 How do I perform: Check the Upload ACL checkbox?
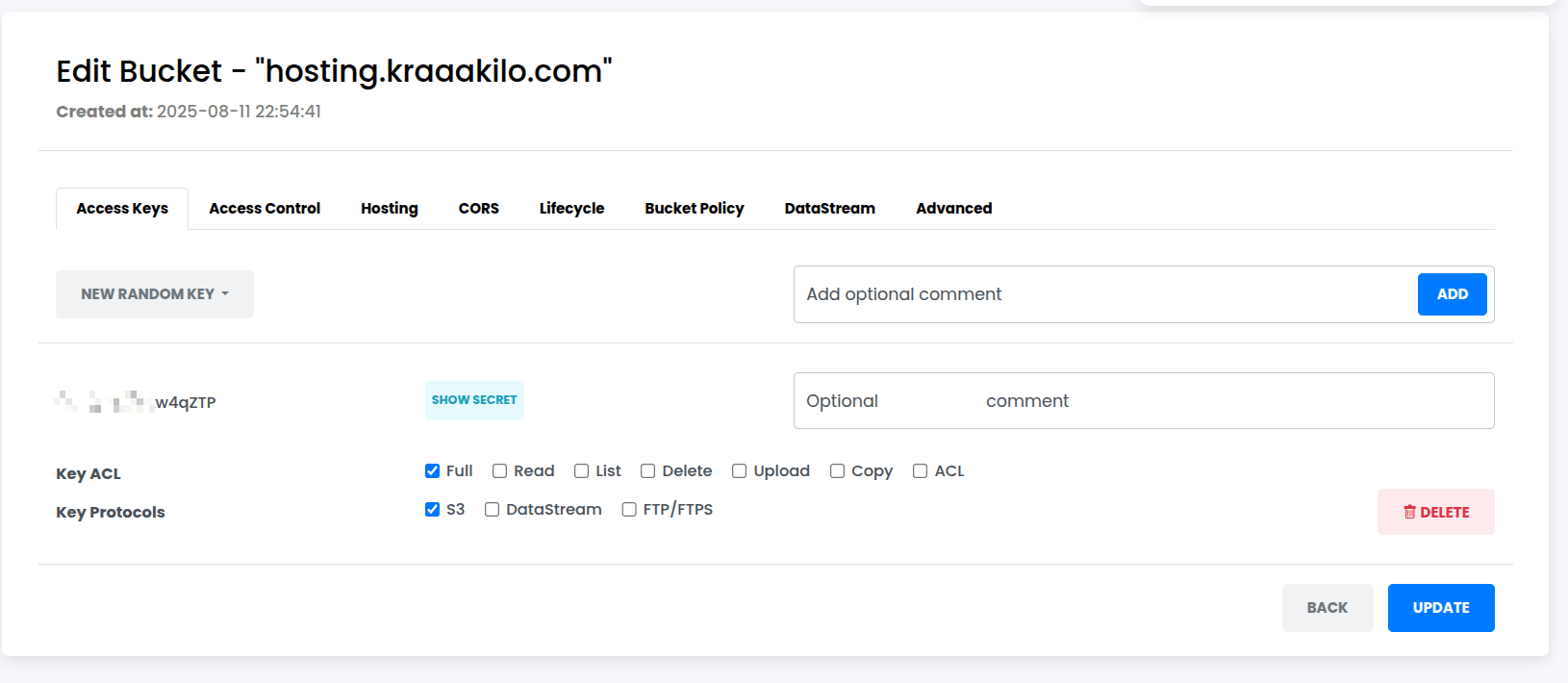point(740,471)
